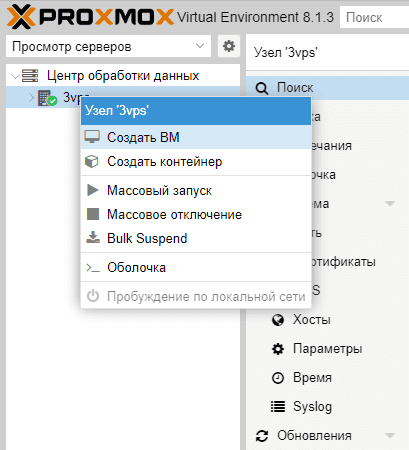
Task: Click the play icon for Массовый запуск
Action: pyautogui.click(x=92, y=190)
